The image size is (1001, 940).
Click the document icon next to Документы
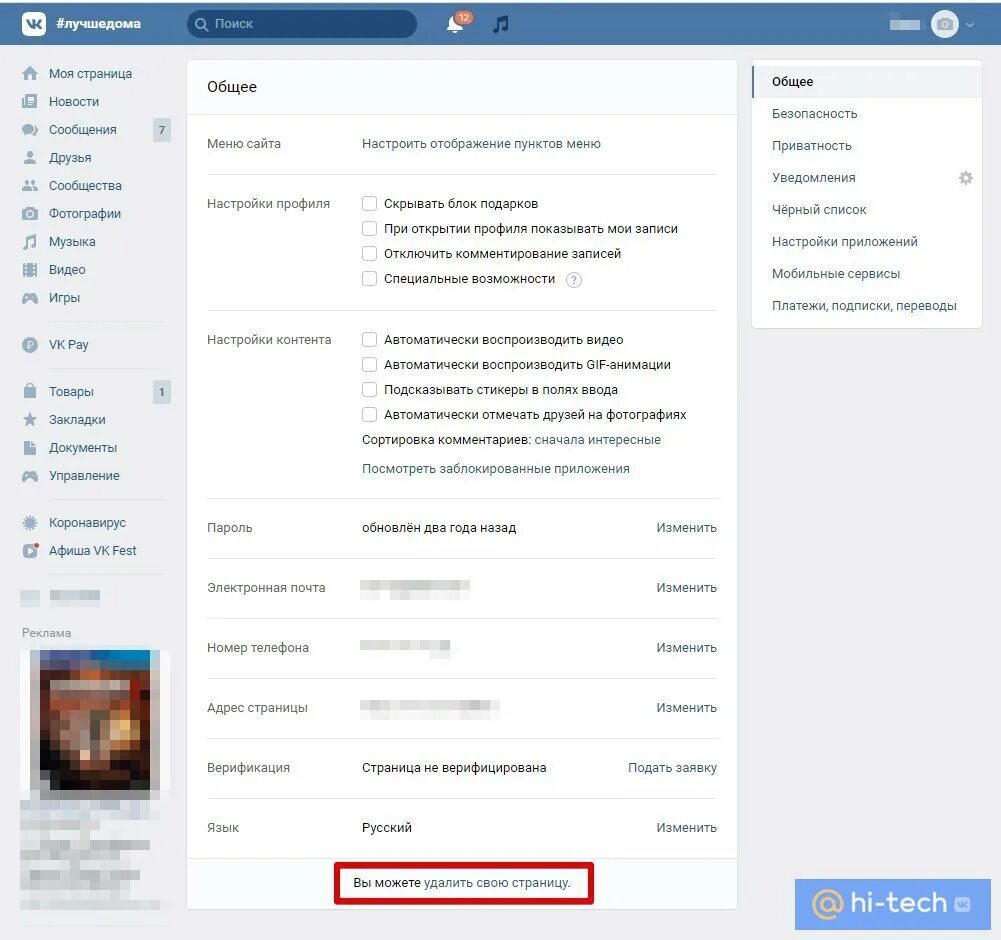(30, 448)
